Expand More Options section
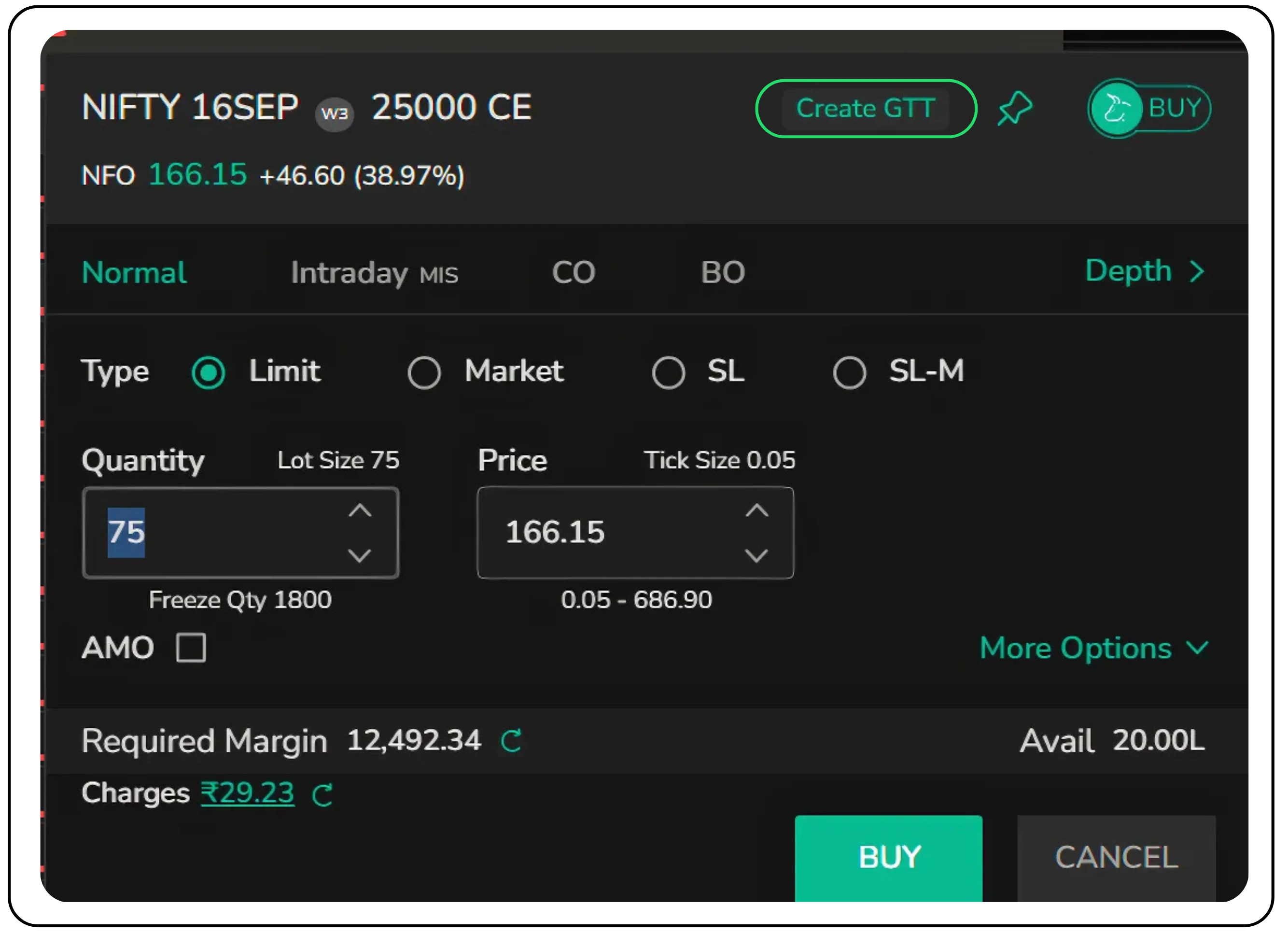 [1093, 648]
